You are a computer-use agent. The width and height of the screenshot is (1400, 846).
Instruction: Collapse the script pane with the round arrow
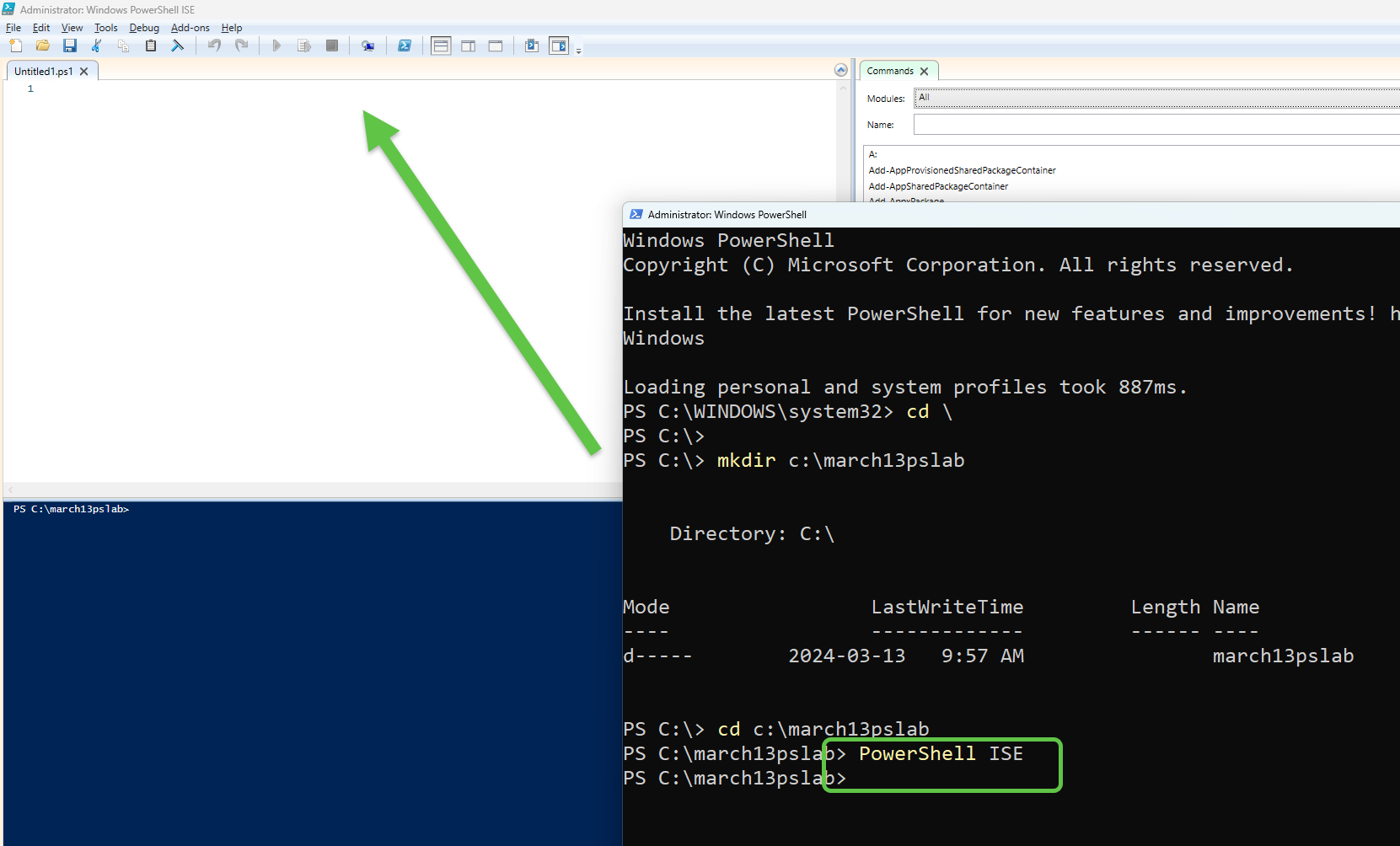[840, 70]
